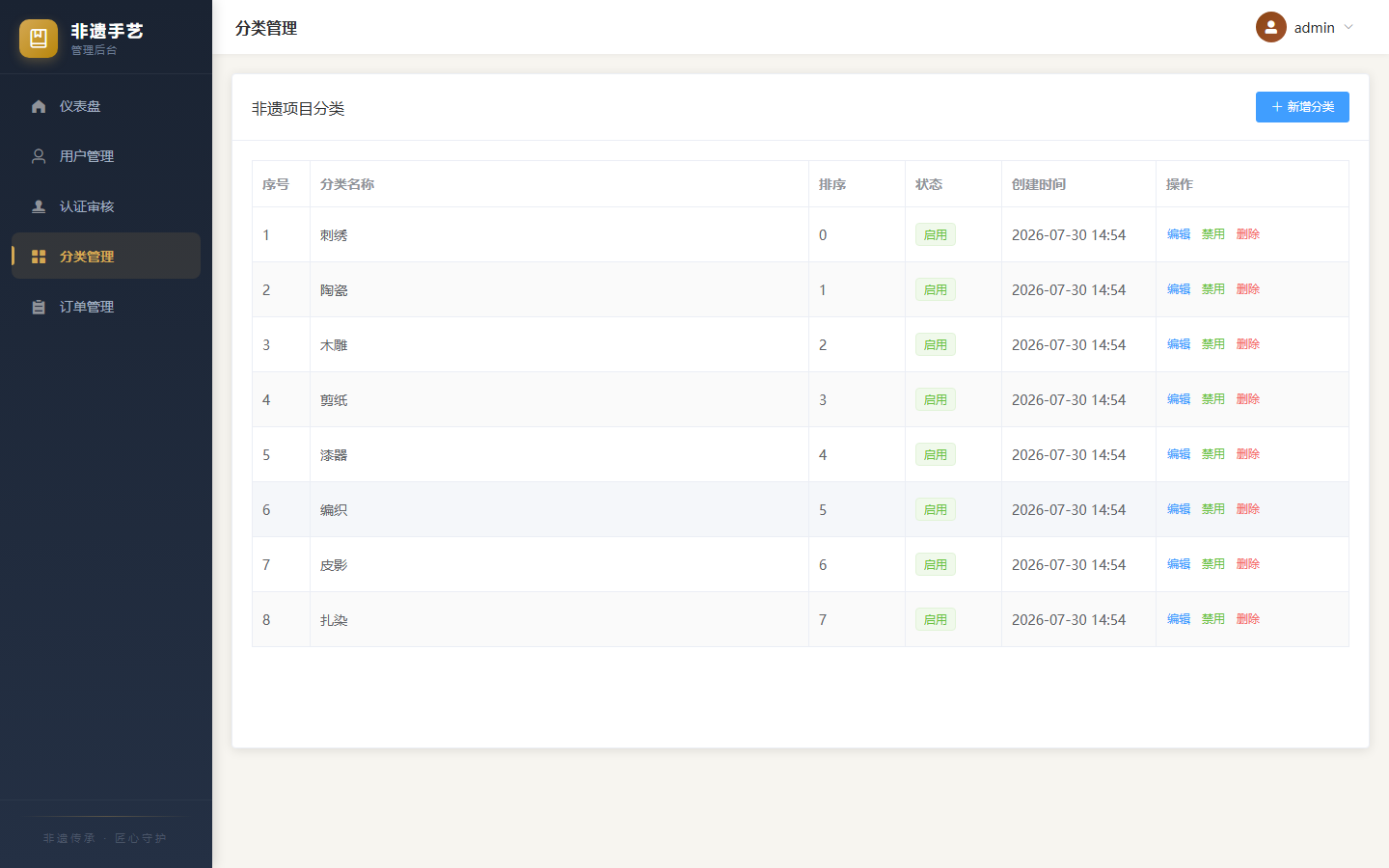The height and width of the screenshot is (868, 1389).
Task: Edit the 木雕 category
Action: 1179,344
